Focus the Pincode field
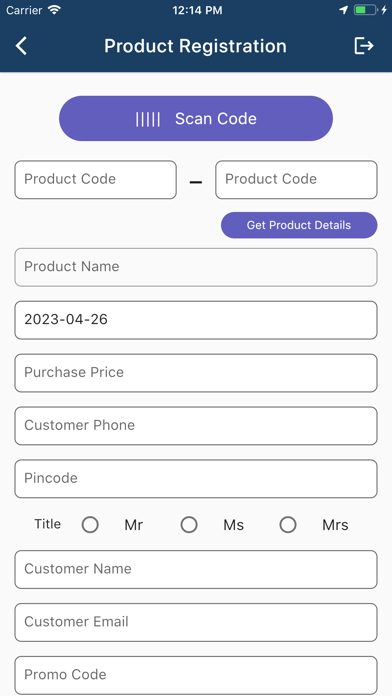This screenshot has height=696, width=392. [196, 478]
